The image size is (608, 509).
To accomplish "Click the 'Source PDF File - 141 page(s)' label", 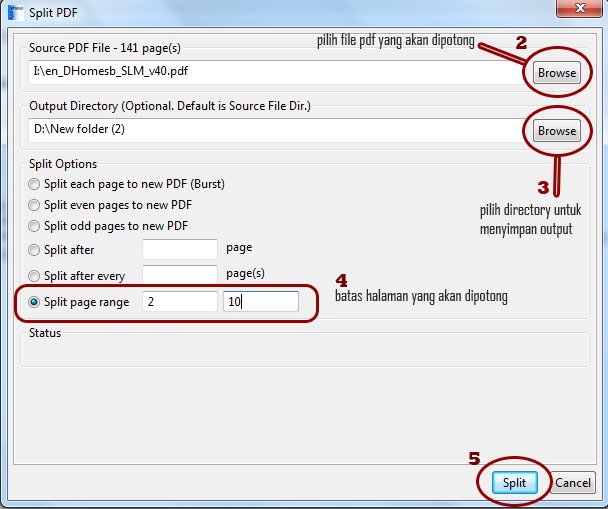I will (x=105, y=48).
